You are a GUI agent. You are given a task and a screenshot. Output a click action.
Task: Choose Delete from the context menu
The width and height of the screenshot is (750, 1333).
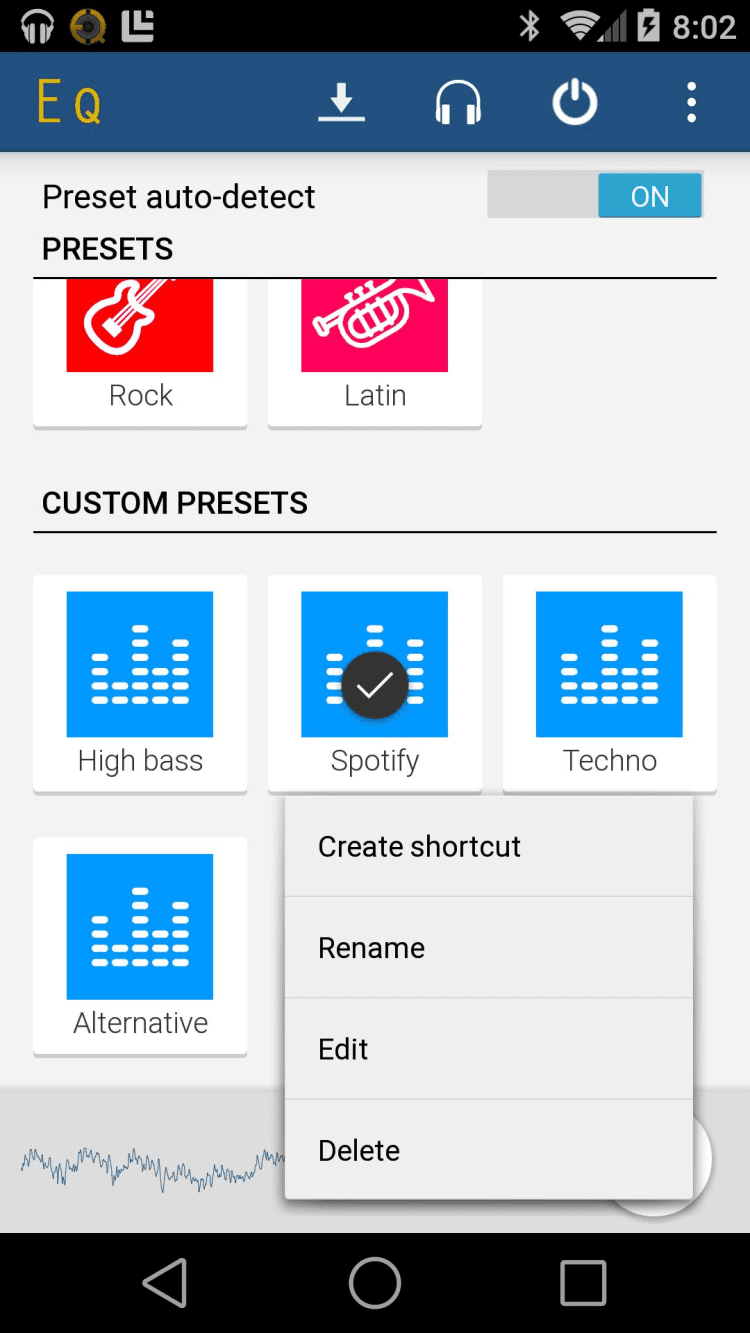coord(489,1150)
